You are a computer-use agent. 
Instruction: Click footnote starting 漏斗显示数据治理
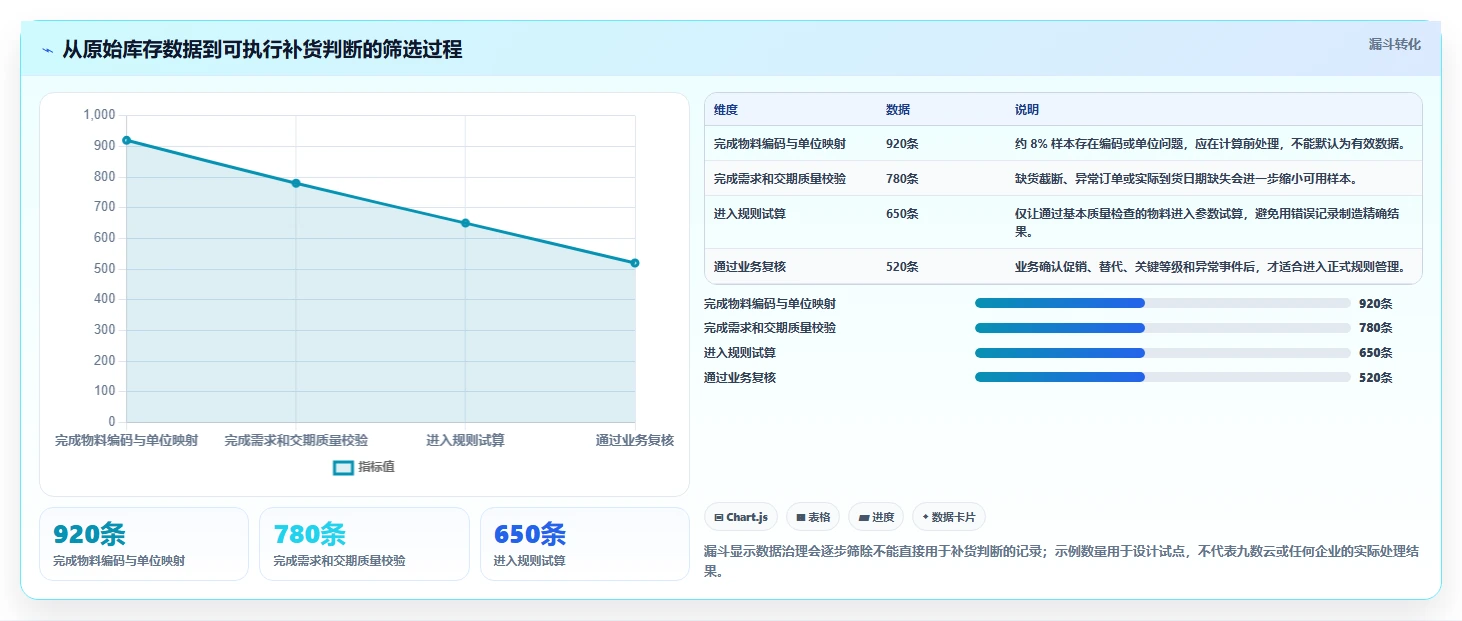pyautogui.click(x=1062, y=561)
